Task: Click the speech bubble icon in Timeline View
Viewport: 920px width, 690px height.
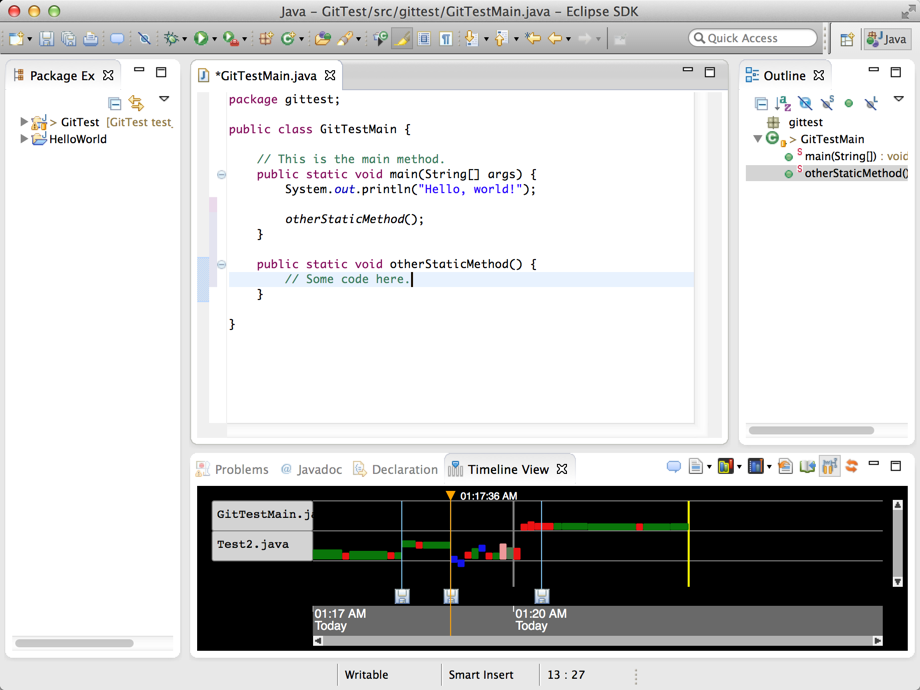Action: (673, 467)
